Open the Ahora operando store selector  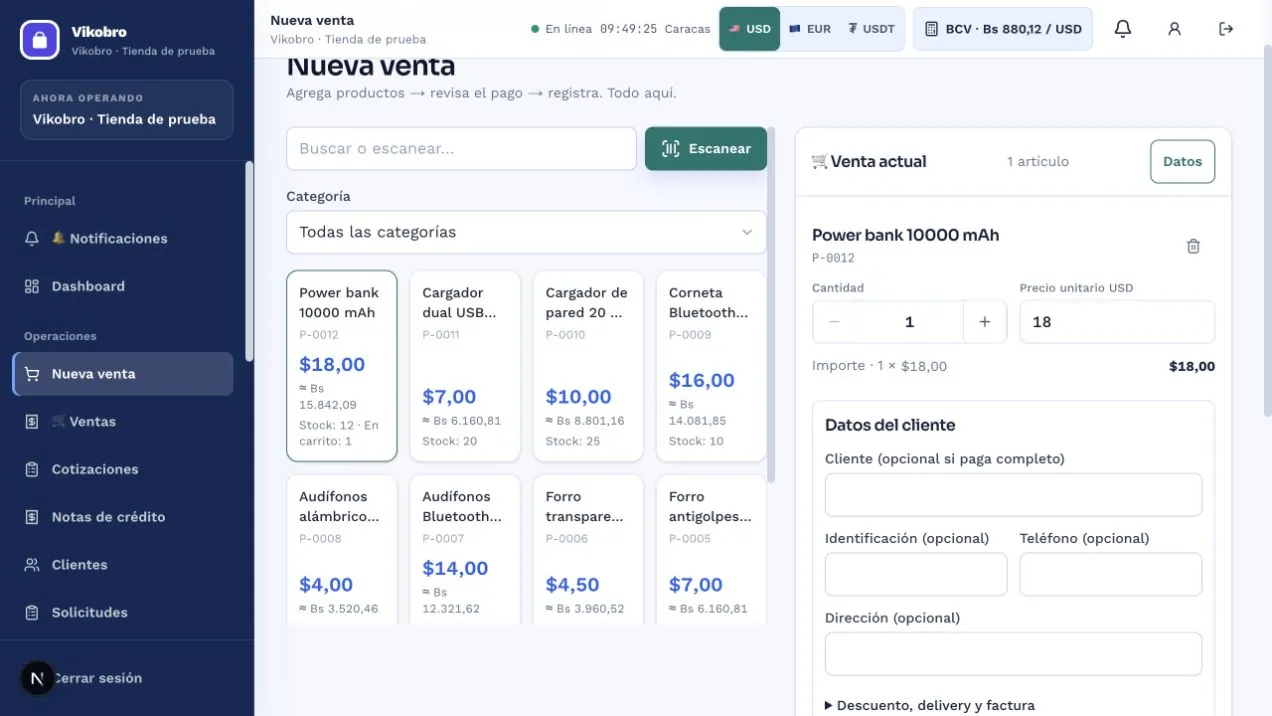127,110
